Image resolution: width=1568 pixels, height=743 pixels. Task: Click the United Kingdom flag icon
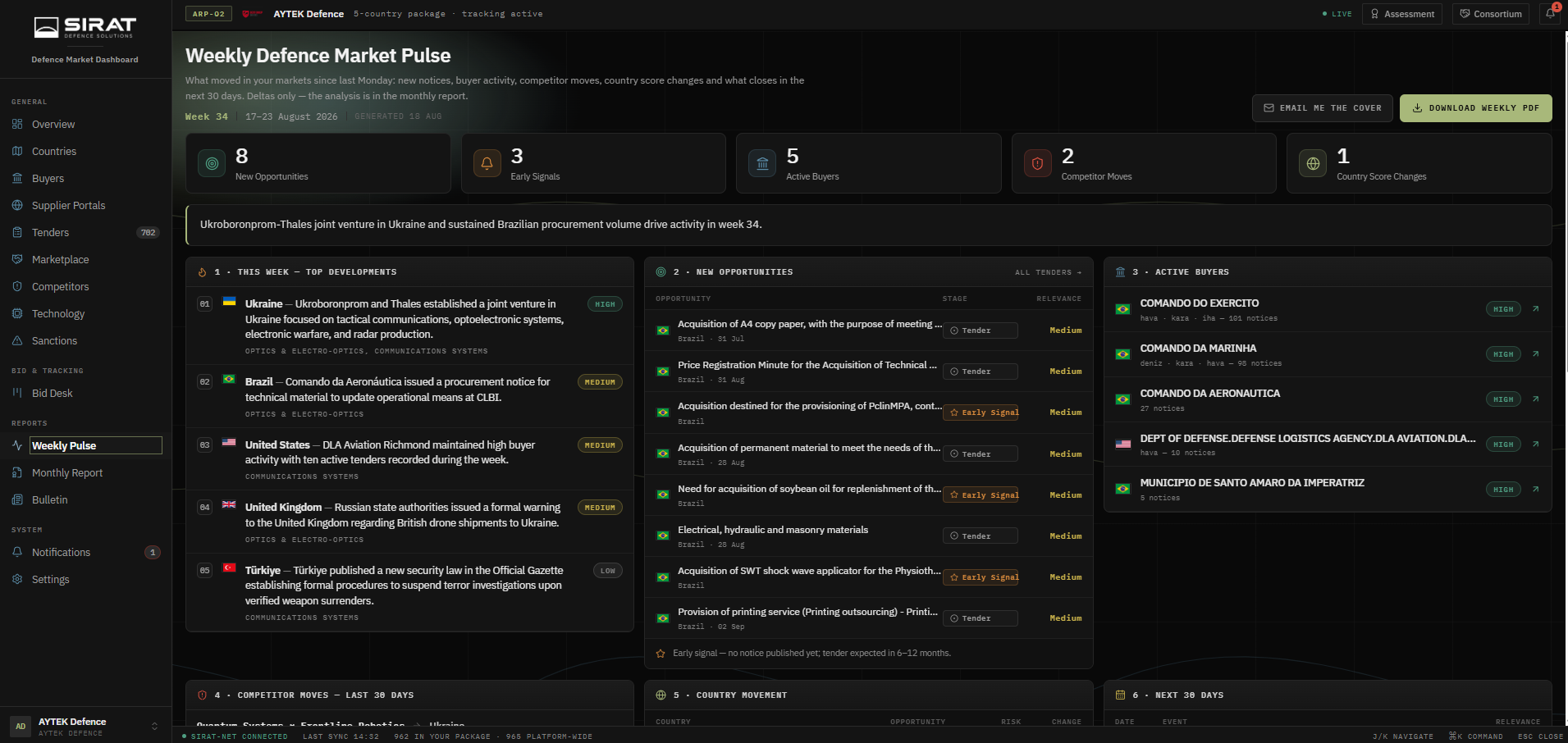click(230, 505)
